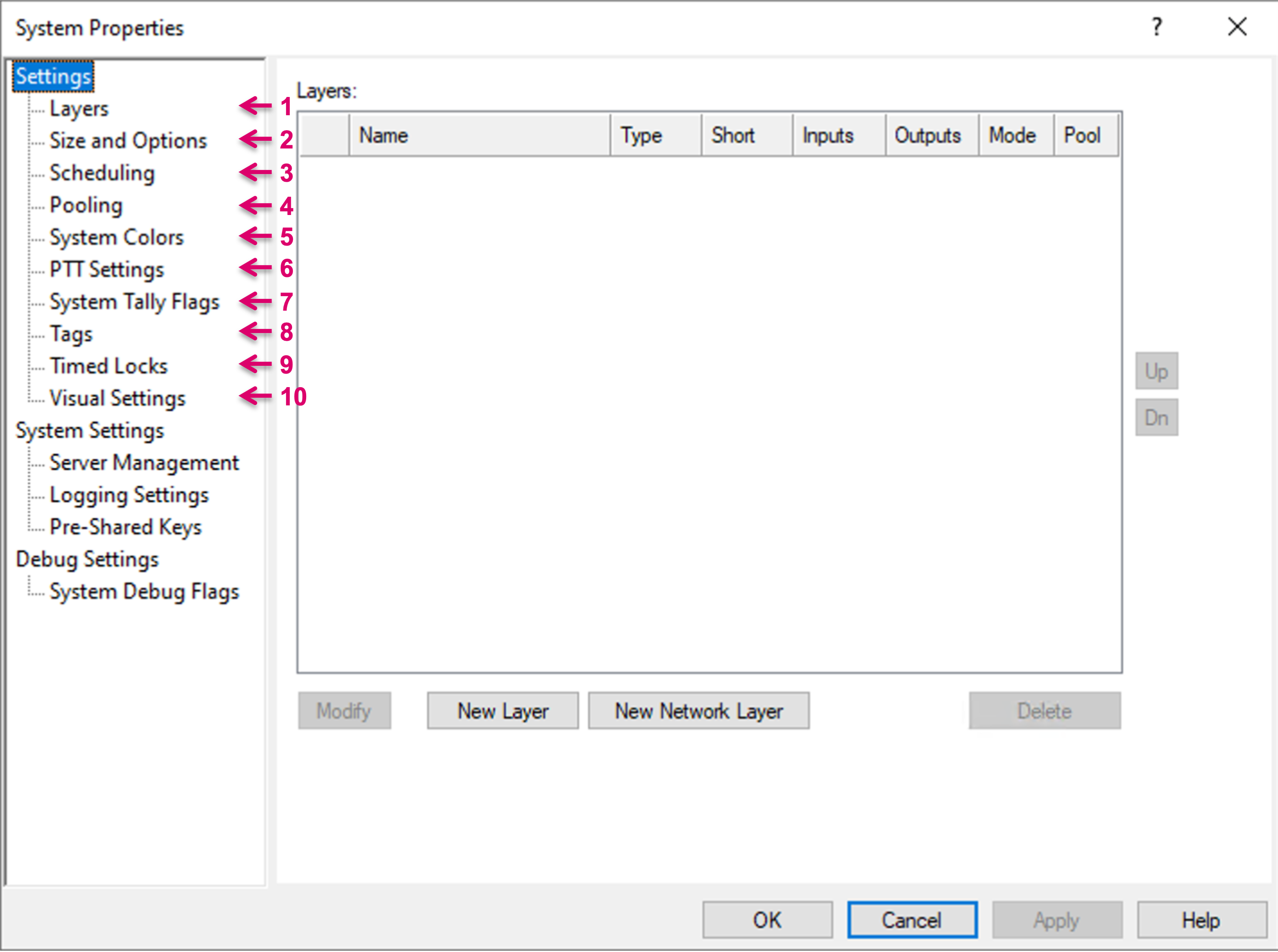Open the Size and Options page
1278x952 pixels.
[x=128, y=141]
